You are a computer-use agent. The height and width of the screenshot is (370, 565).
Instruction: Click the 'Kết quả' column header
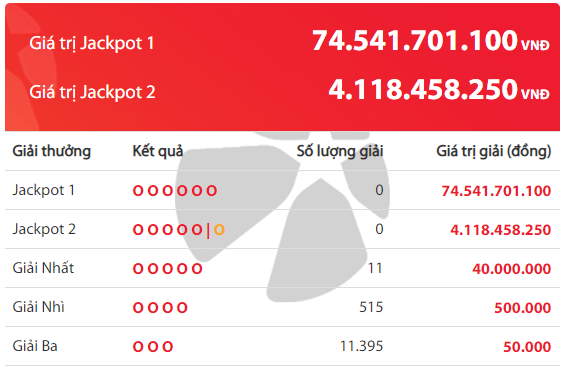coord(158,151)
